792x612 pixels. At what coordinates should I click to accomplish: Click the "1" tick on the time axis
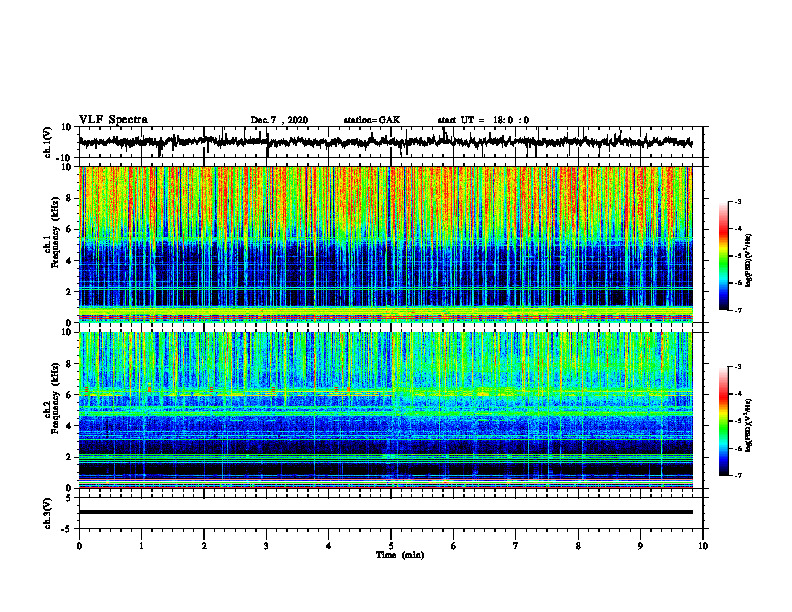(141, 546)
